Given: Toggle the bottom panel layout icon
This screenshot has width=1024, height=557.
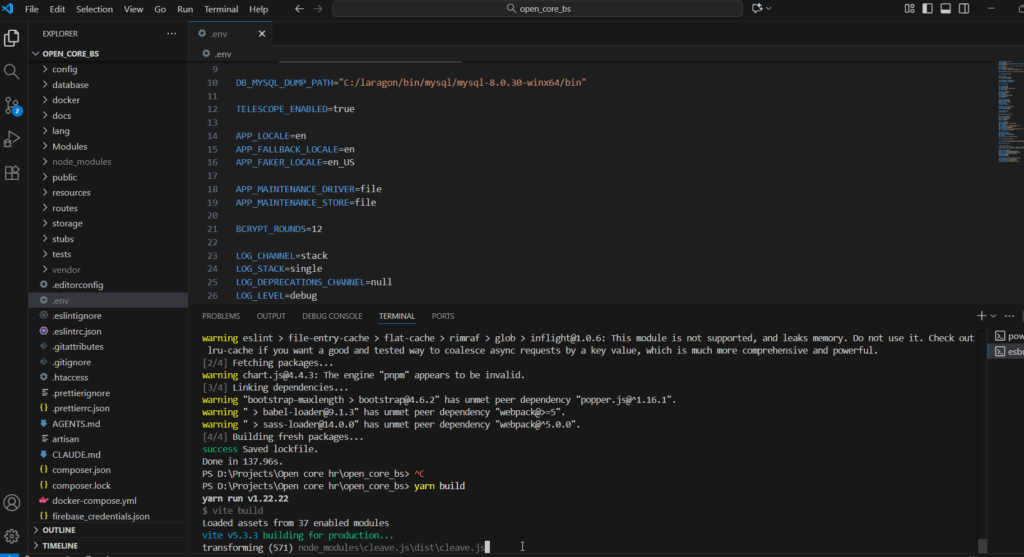Looking at the screenshot, I should [944, 9].
